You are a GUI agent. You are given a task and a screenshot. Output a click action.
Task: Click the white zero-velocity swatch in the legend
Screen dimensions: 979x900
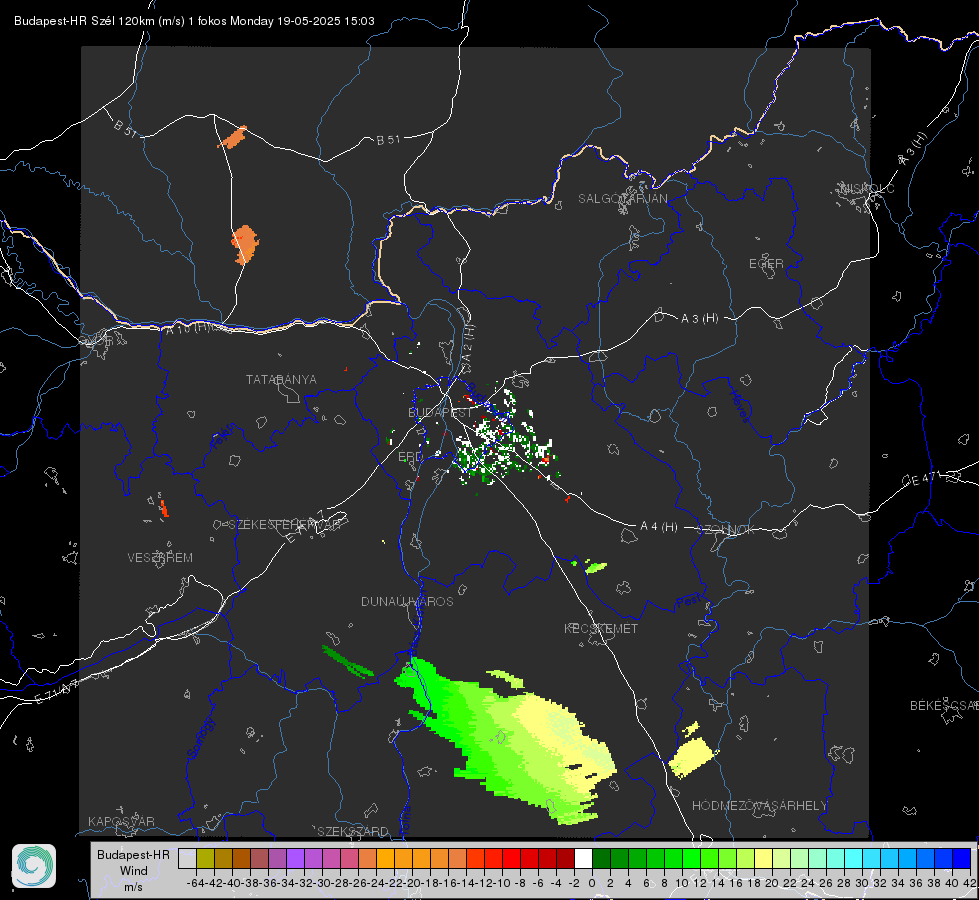pos(583,858)
